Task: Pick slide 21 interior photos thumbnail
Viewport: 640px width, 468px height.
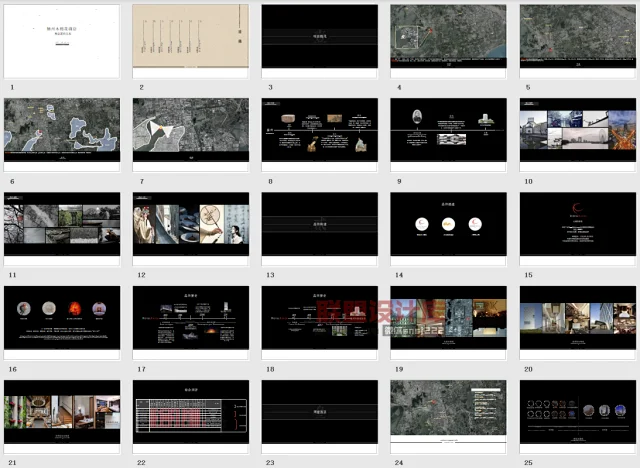Action: coord(62,412)
